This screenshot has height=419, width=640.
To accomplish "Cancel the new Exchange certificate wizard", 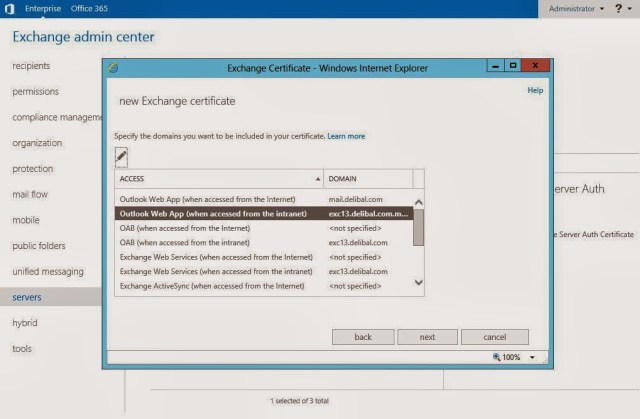I will (x=494, y=337).
